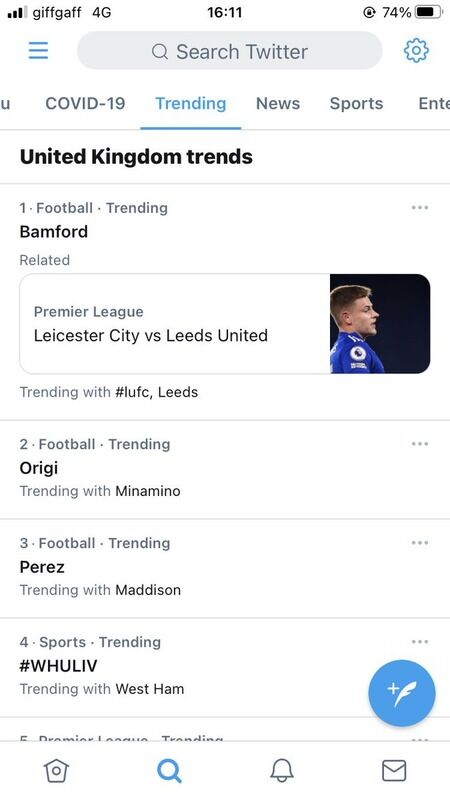This screenshot has height=800, width=450.
Task: Open more options for Bamford trend
Action: (x=420, y=208)
